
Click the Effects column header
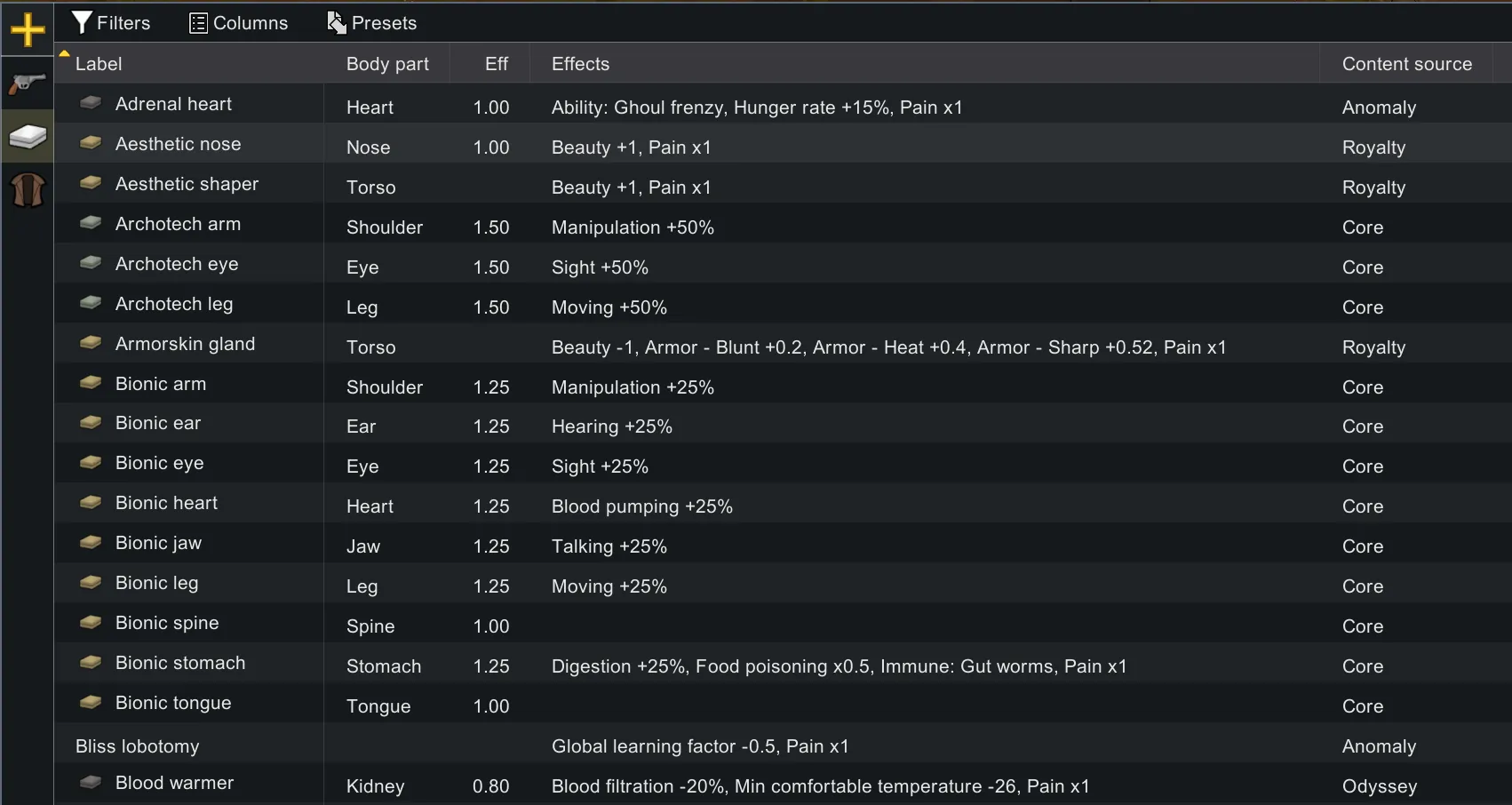pyautogui.click(x=580, y=64)
